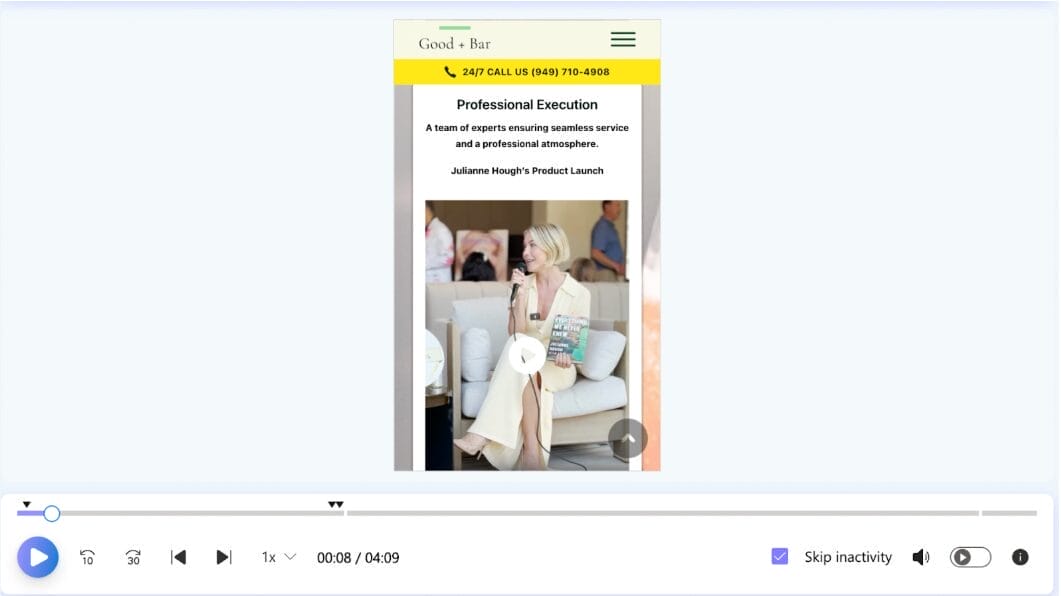
Task: Click the scroll-to-top arrow button
Action: [628, 438]
